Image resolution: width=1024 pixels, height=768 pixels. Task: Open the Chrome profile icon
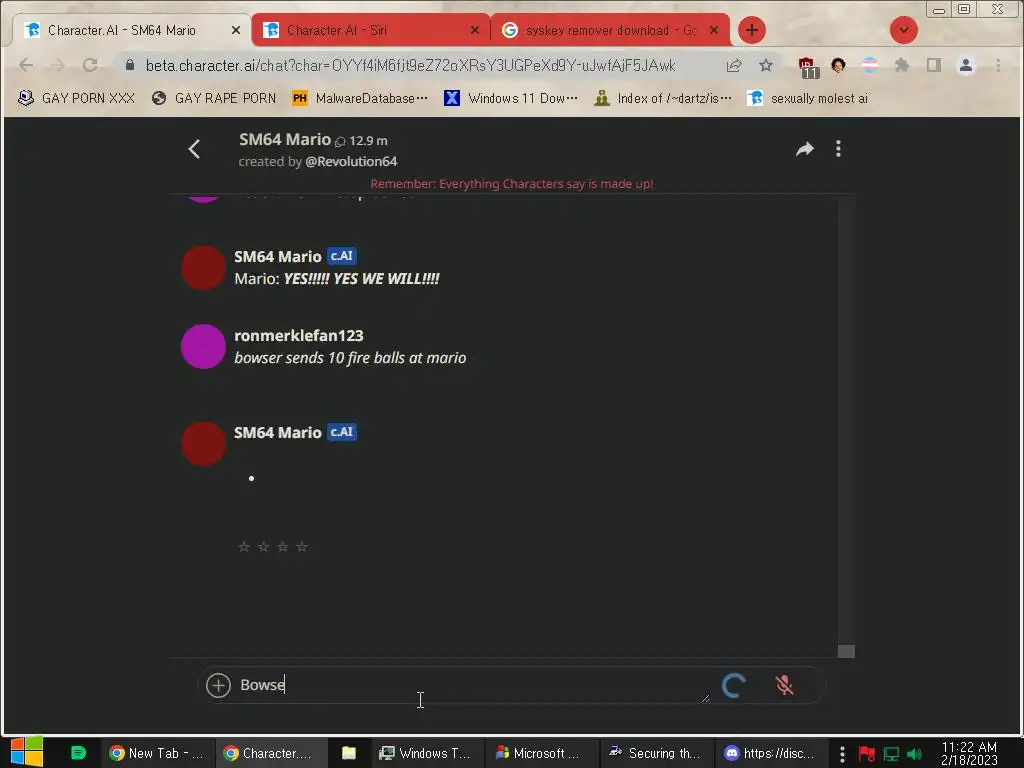pyautogui.click(x=966, y=65)
